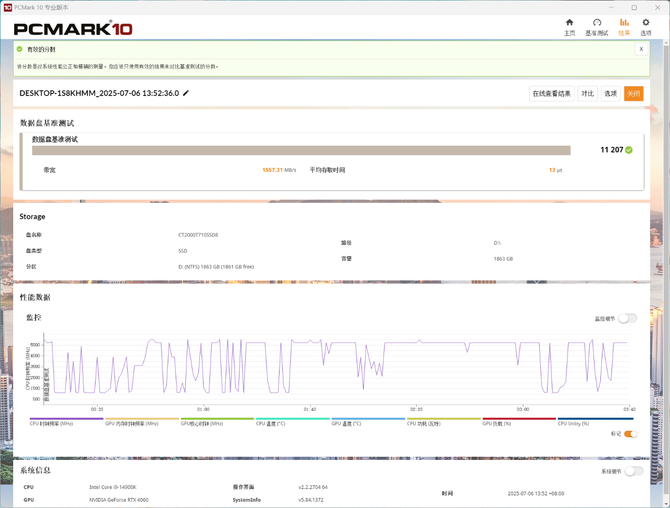This screenshot has height=508, width=670.
Task: Toggle the GPU 内存时钟频率 (MHz) legend series
Action: (141, 422)
